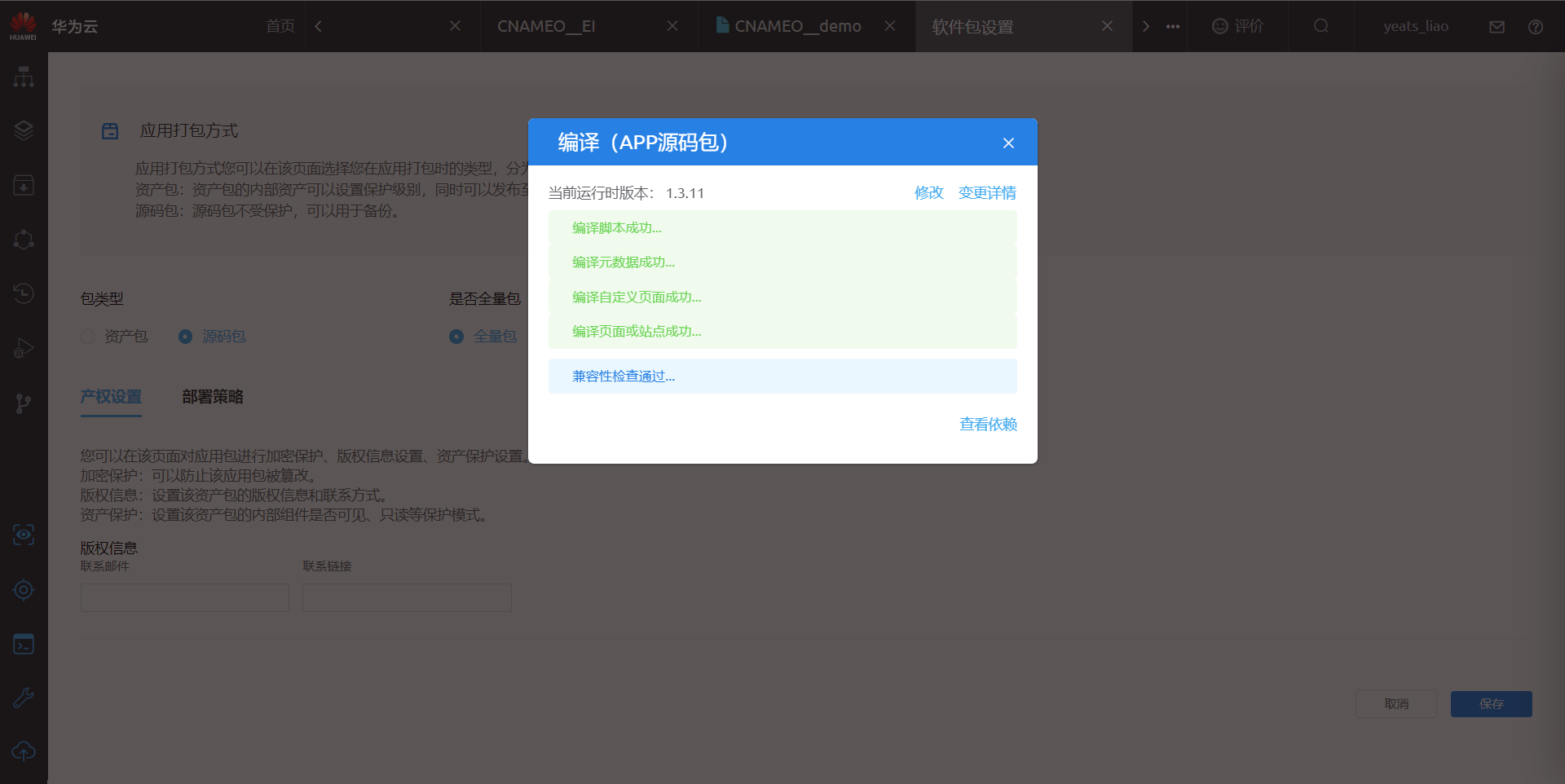
Task: Click the 取消 button
Action: 1396,704
